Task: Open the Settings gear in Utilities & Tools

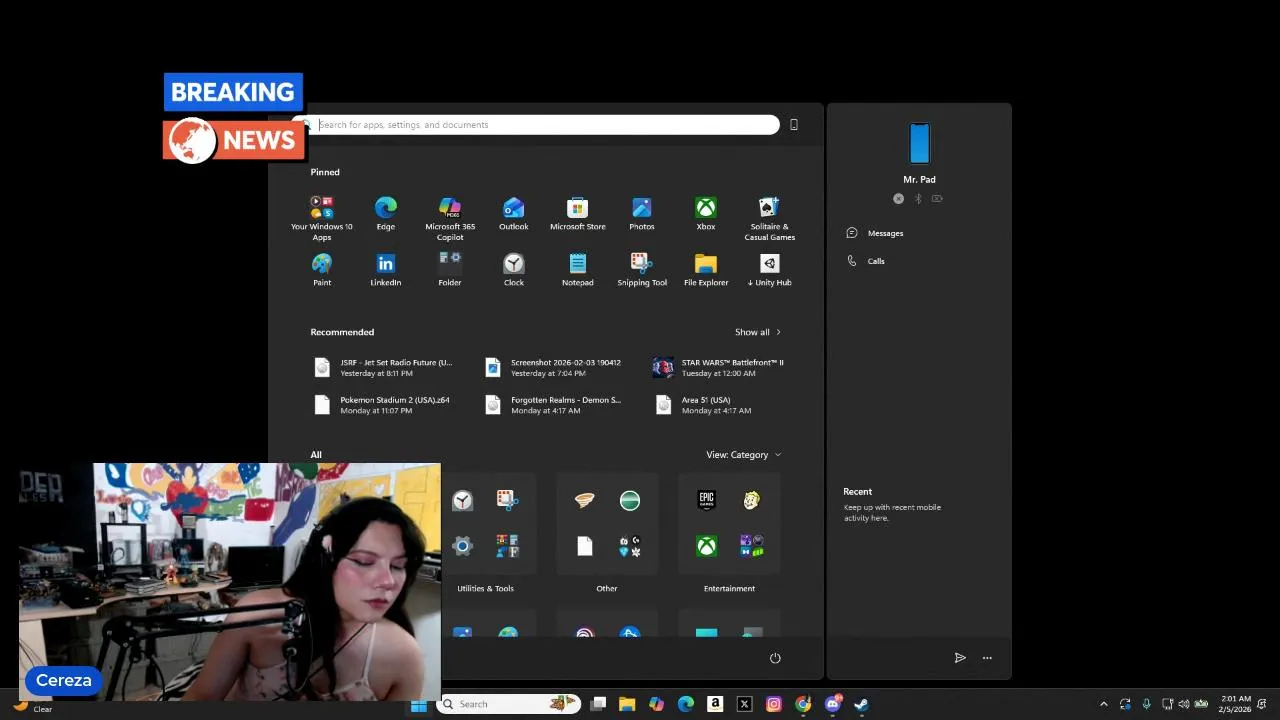Action: pyautogui.click(x=462, y=546)
